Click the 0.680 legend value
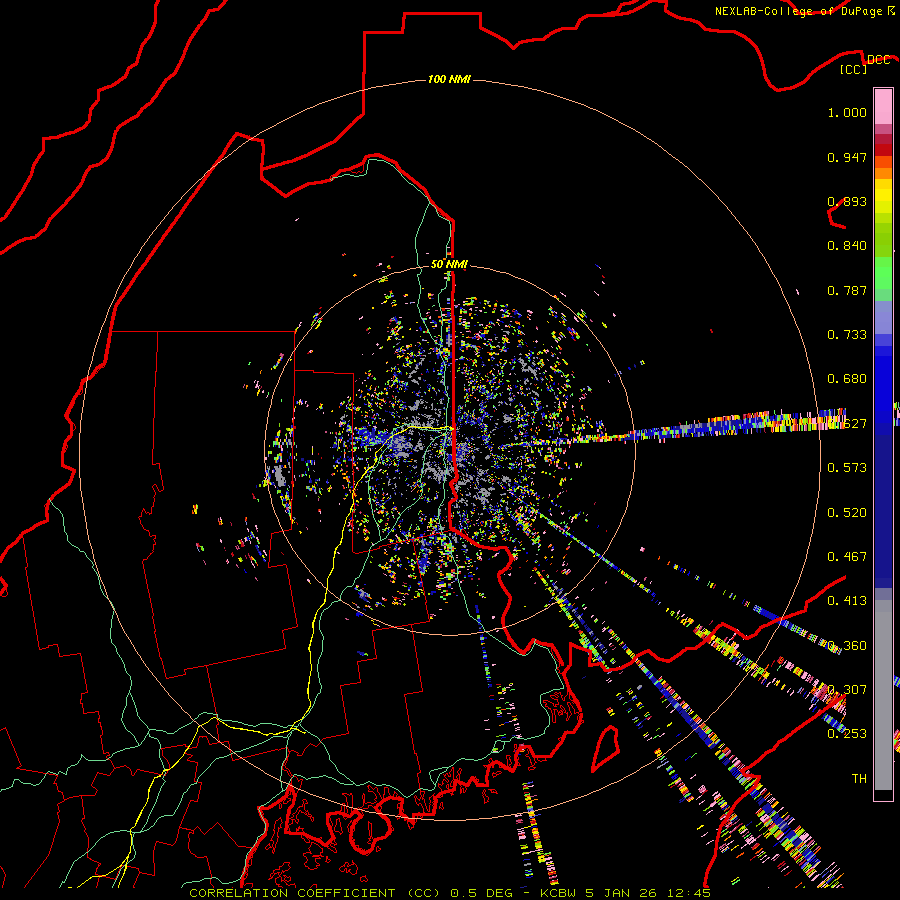The height and width of the screenshot is (900, 900). pyautogui.click(x=847, y=379)
